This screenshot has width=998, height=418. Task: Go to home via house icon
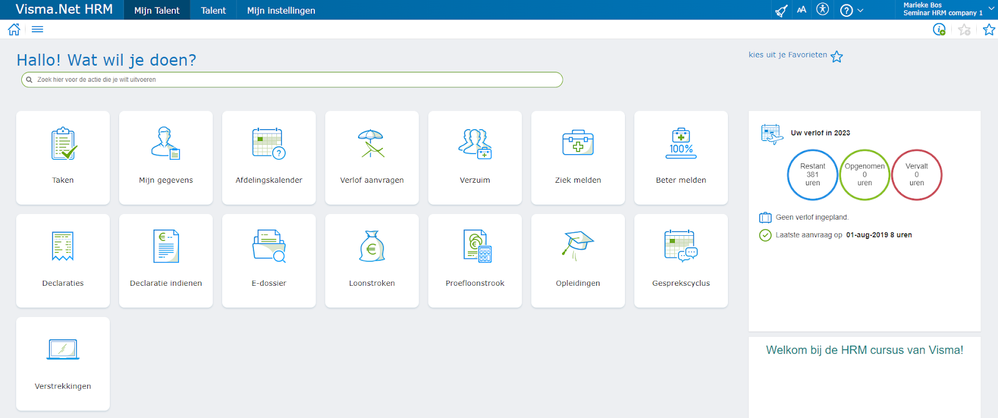click(14, 29)
